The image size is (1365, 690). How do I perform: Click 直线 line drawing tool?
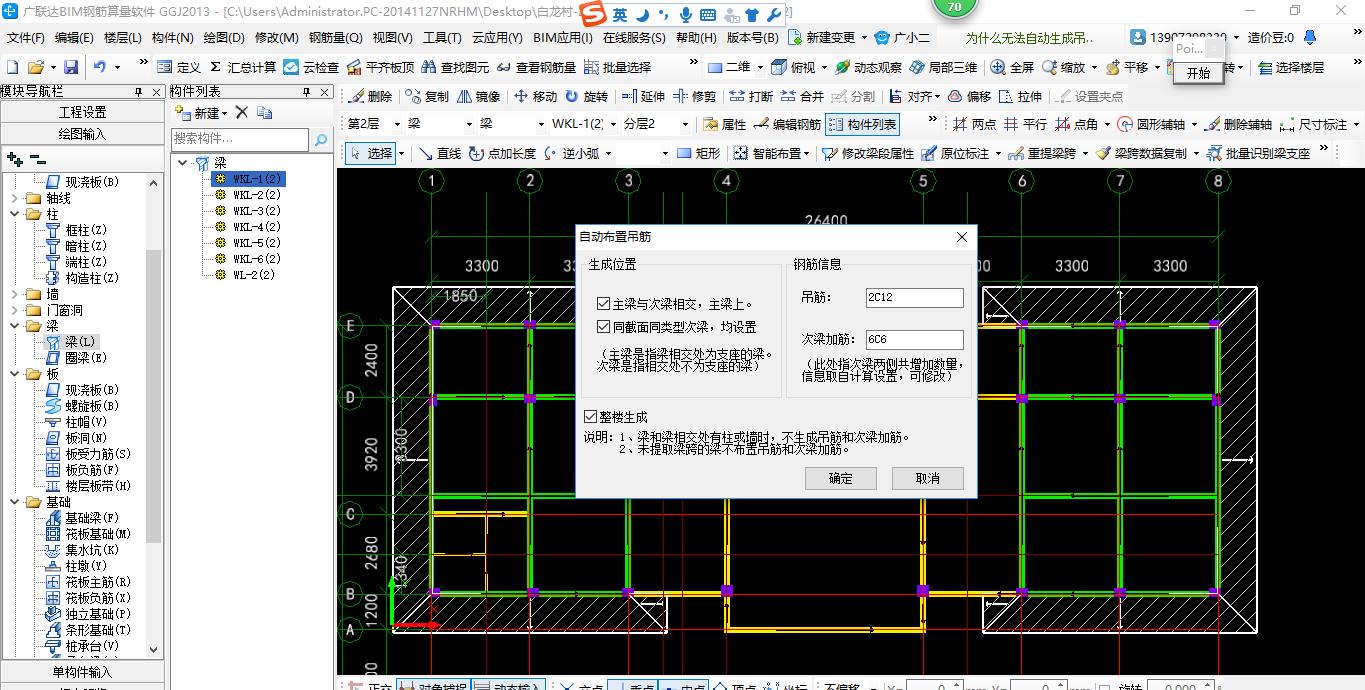(x=440, y=153)
